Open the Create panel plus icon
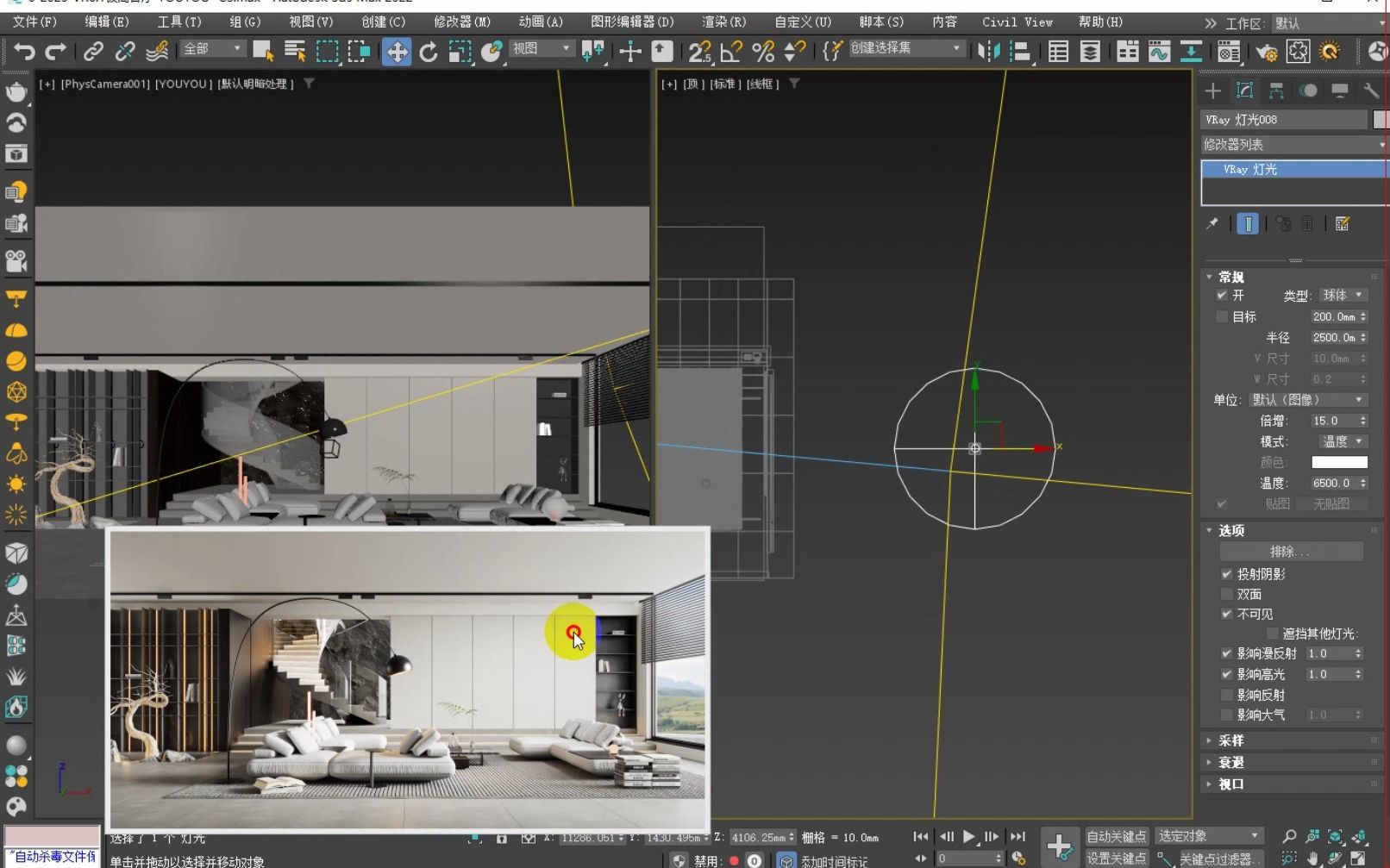This screenshot has width=1390, height=868. (1212, 91)
